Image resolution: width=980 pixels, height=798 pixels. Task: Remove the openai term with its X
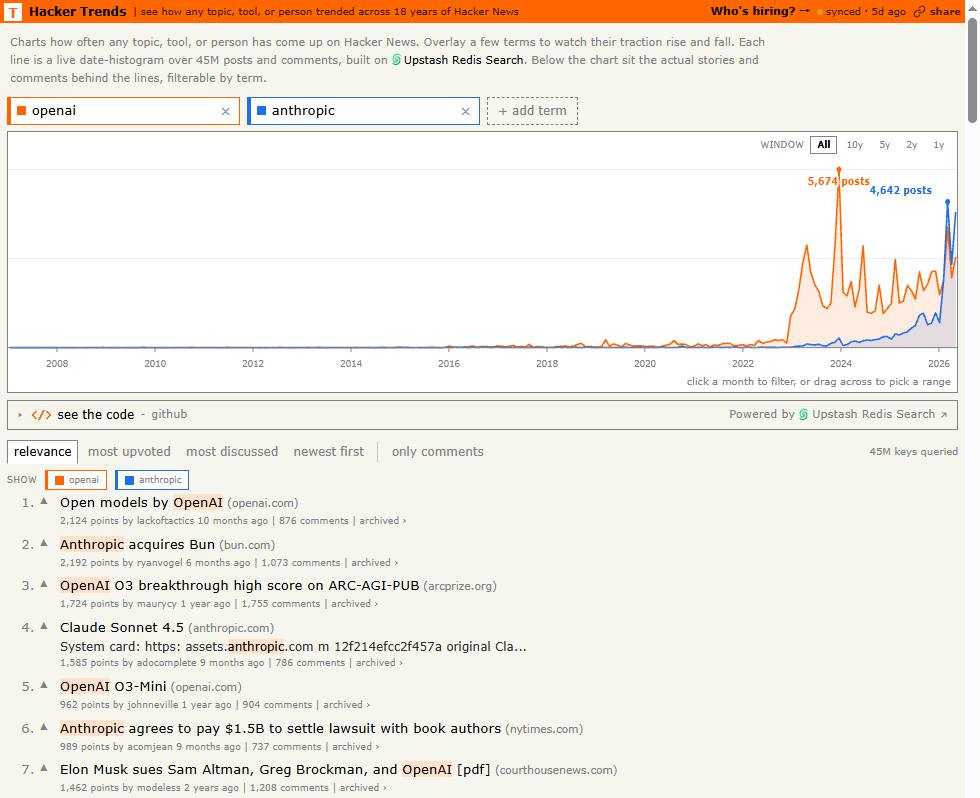(226, 111)
